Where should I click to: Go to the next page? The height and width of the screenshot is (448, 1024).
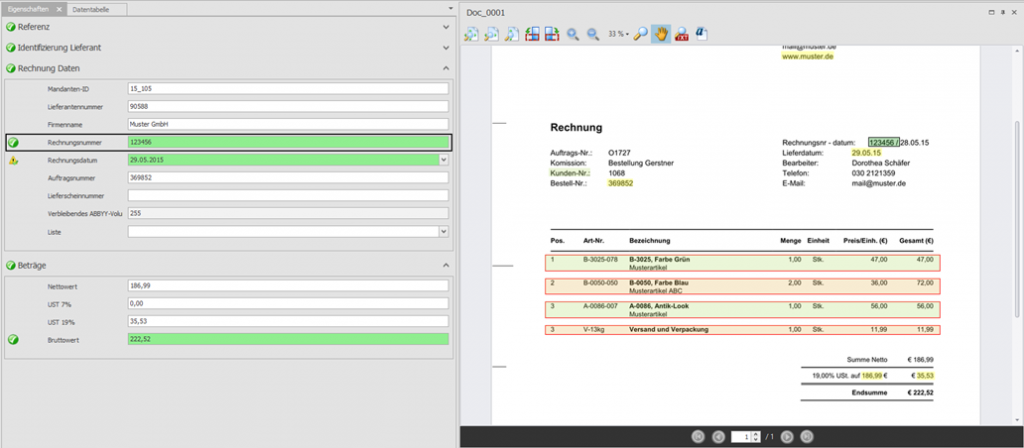click(x=787, y=437)
